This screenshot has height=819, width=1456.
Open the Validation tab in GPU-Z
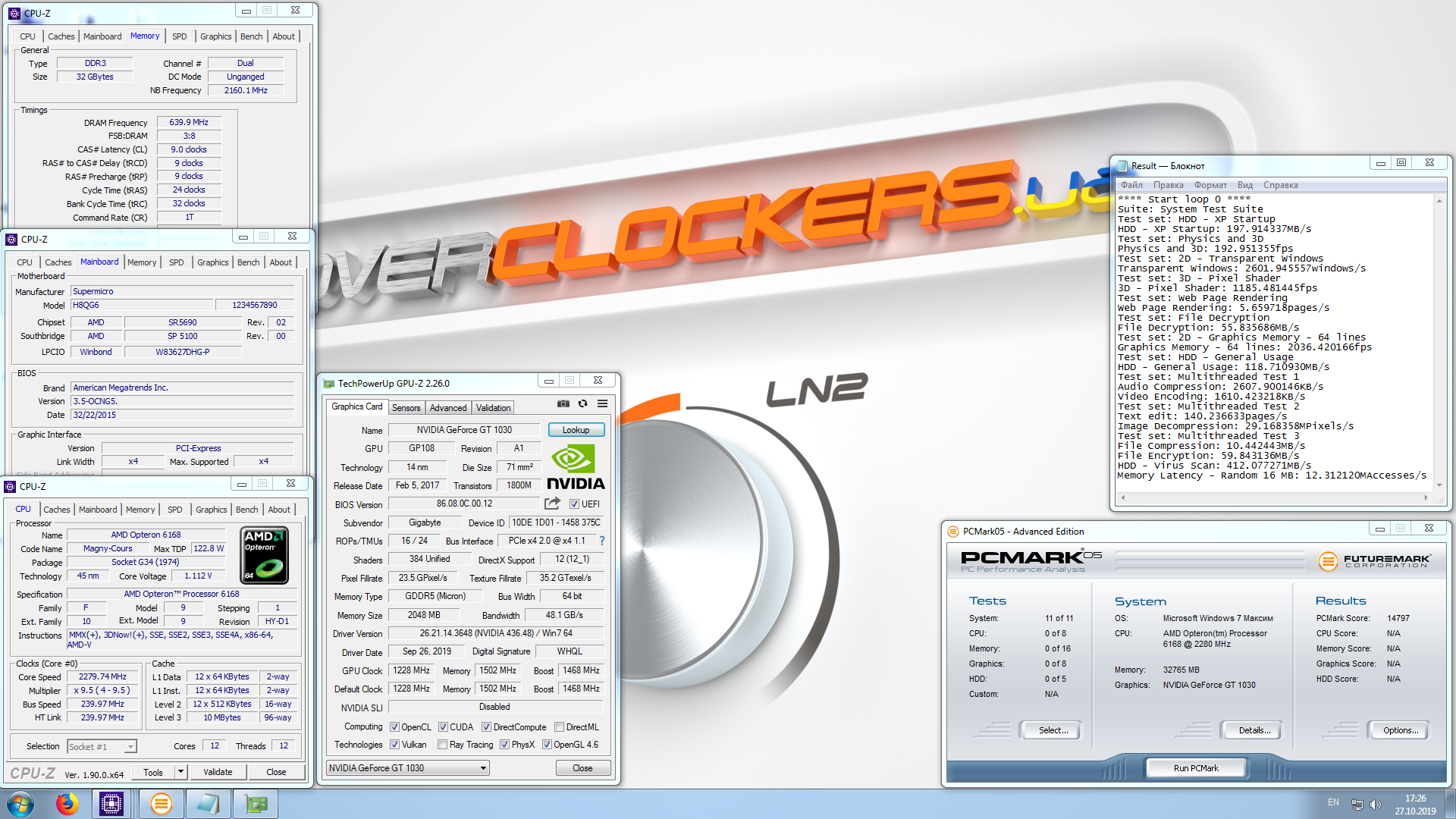coord(493,408)
